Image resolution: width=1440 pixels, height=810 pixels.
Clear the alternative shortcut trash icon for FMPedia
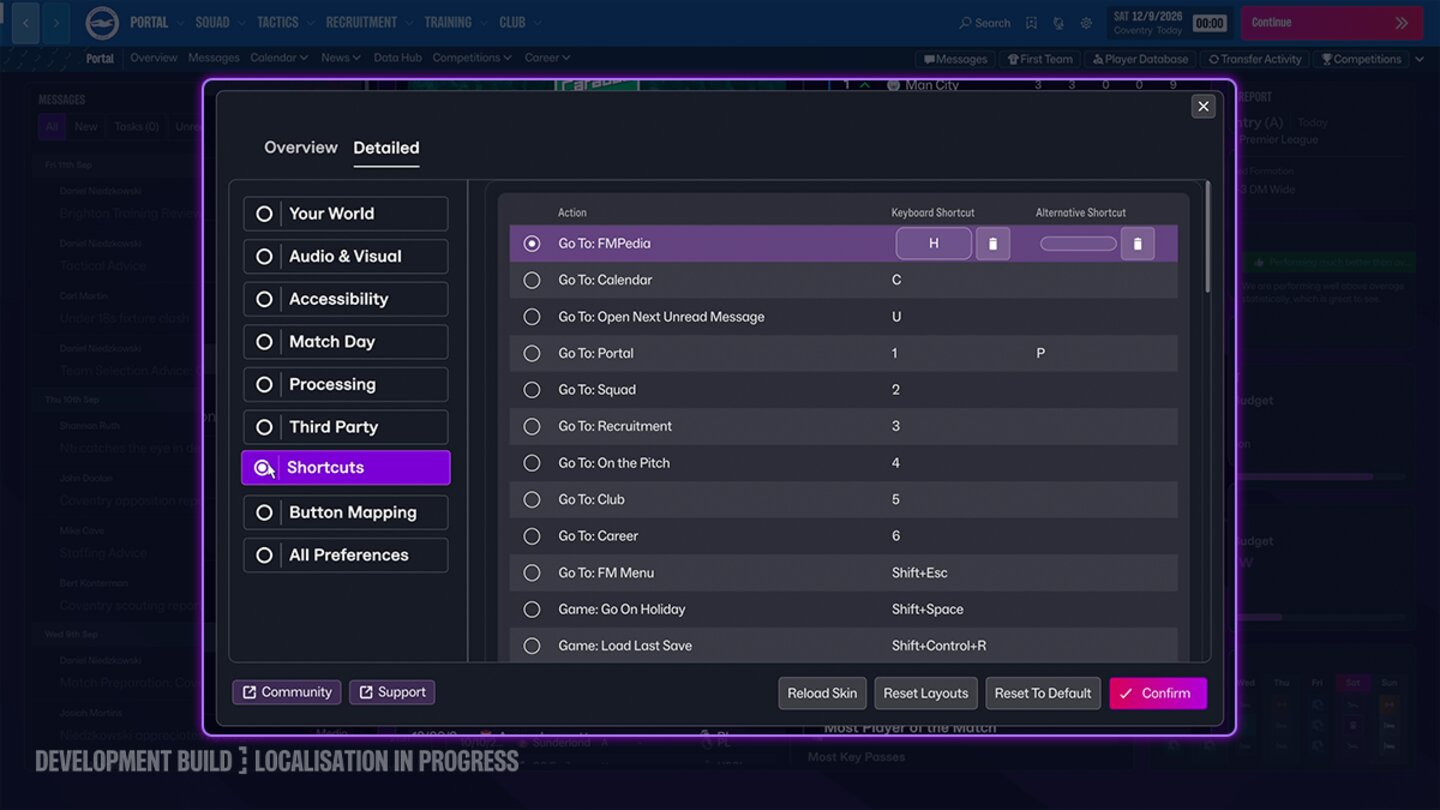[x=1137, y=244]
